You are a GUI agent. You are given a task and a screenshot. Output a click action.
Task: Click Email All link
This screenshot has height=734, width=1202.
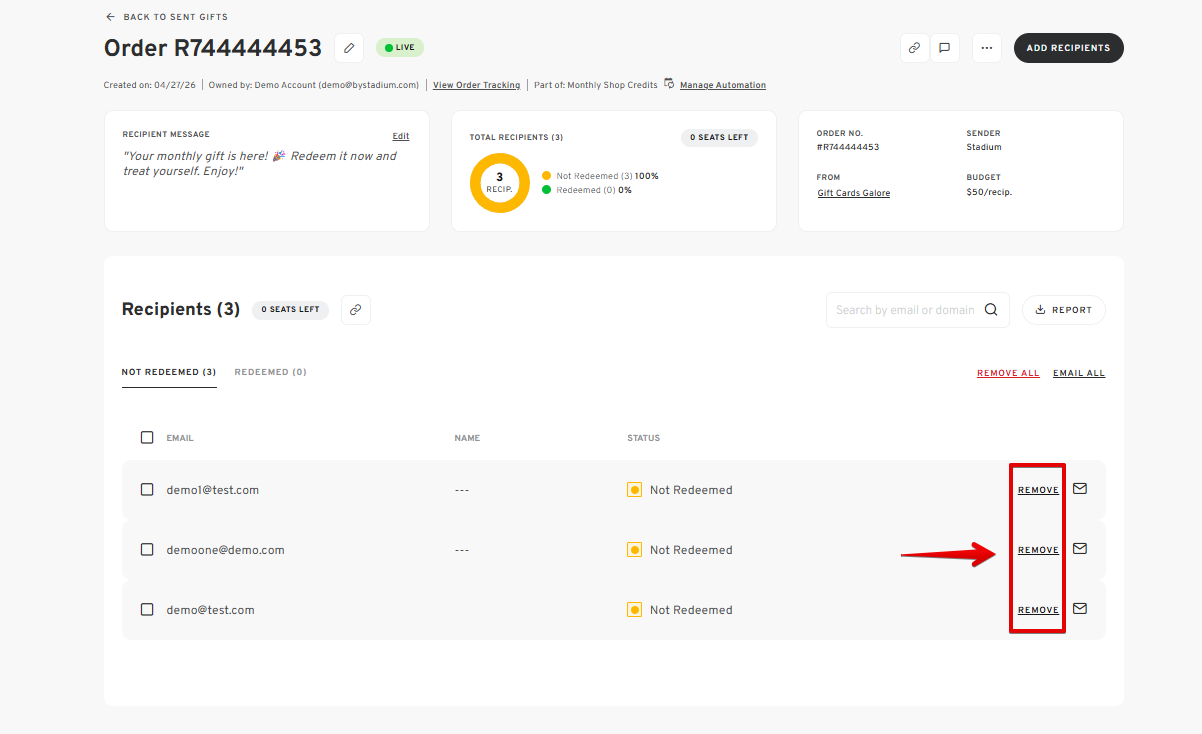pyautogui.click(x=1079, y=373)
